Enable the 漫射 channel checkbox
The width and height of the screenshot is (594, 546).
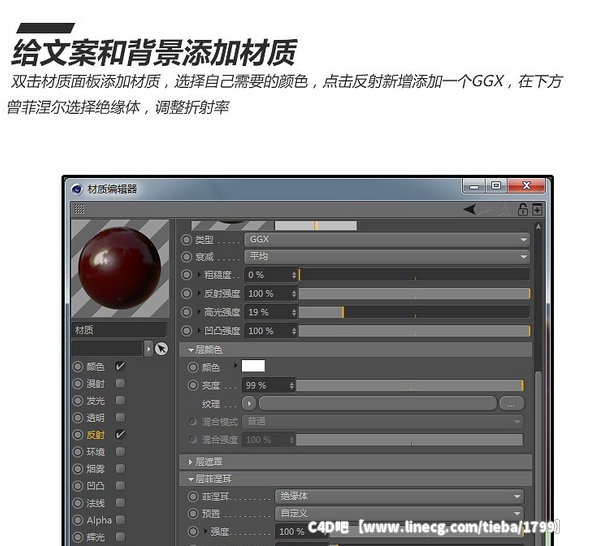point(120,383)
